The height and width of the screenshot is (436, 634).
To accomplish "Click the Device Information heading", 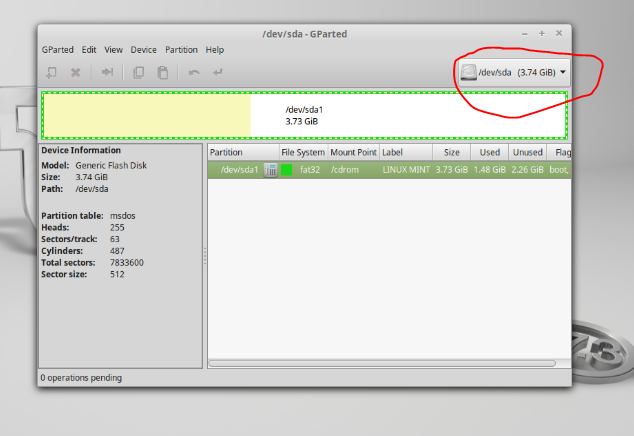I will pyautogui.click(x=81, y=150).
